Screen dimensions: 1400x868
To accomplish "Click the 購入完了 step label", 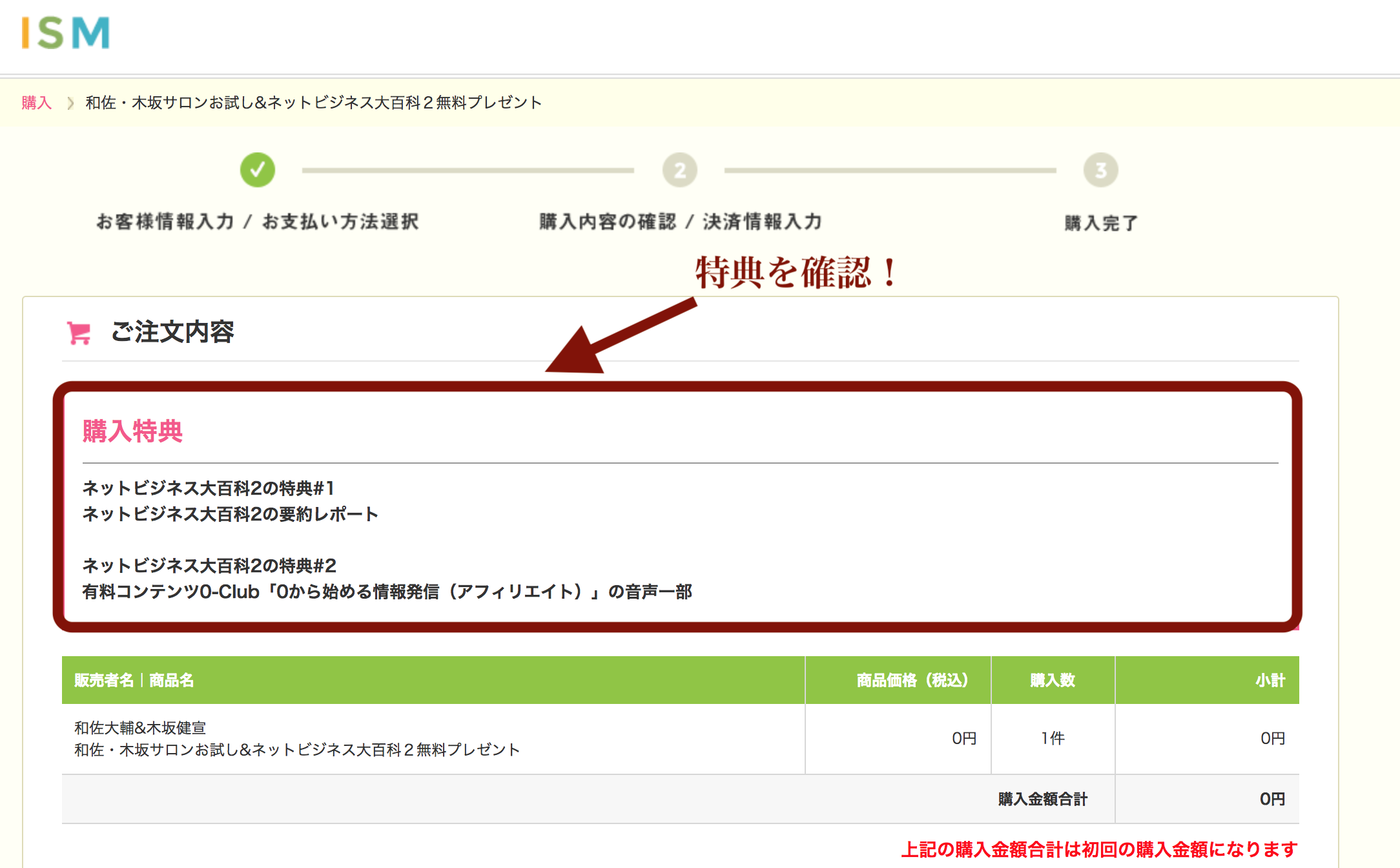I will (1101, 223).
